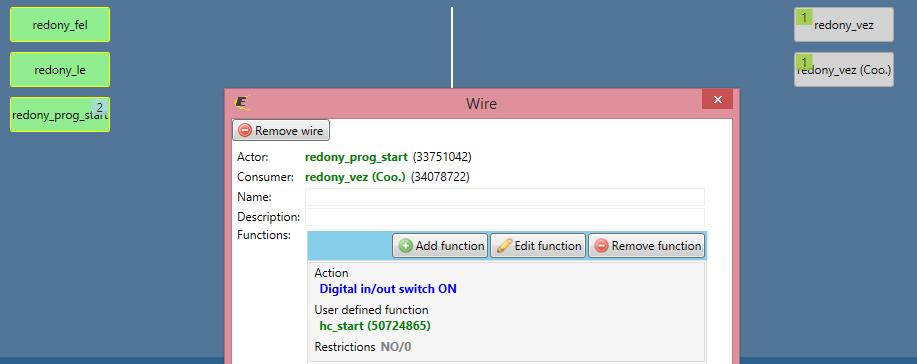Select the redony_le actor block
This screenshot has width=917, height=364.
[x=60, y=70]
